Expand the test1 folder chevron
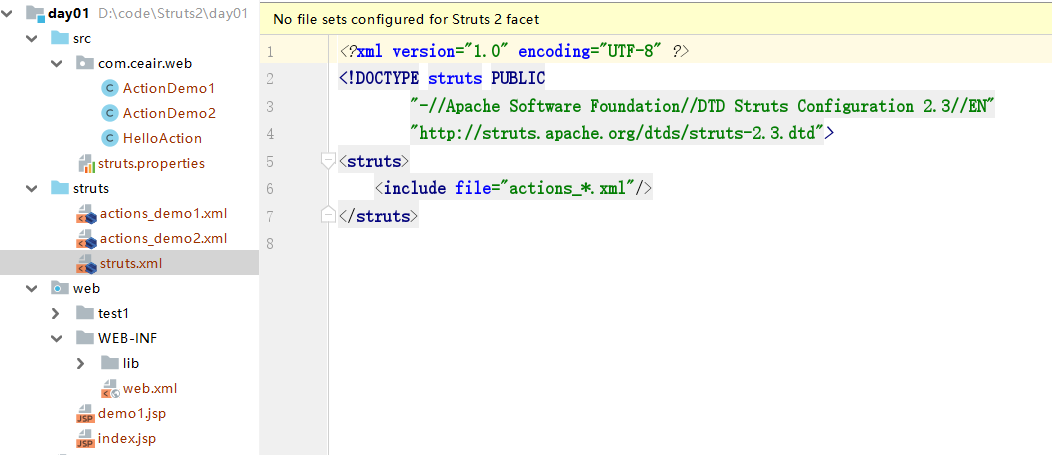The width and height of the screenshot is (1052, 455). coord(56,313)
